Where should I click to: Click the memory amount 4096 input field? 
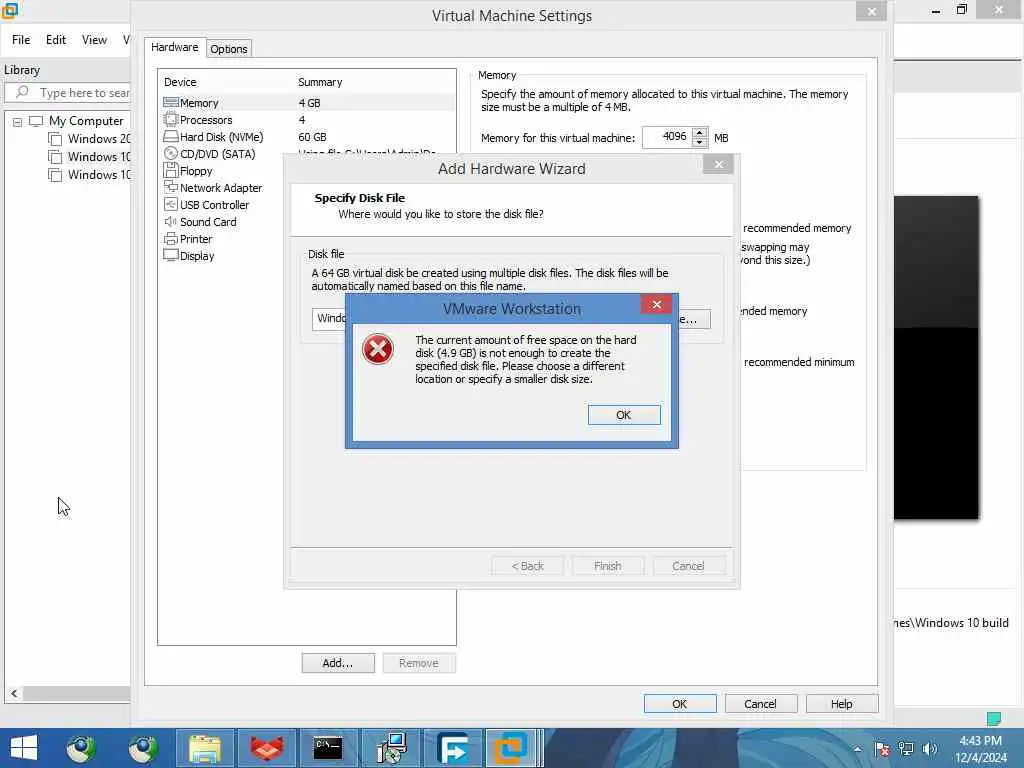click(667, 137)
